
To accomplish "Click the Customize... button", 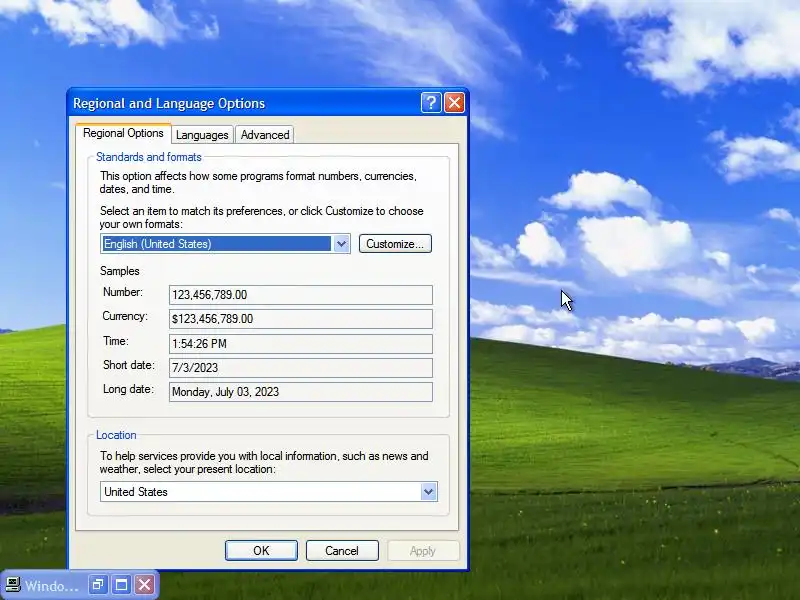I will (x=395, y=244).
